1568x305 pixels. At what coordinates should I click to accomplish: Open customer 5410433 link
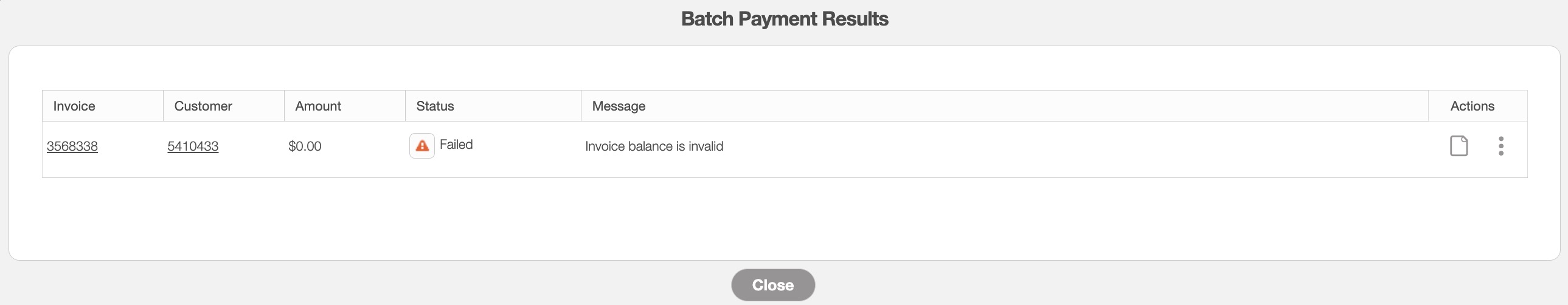coord(193,146)
